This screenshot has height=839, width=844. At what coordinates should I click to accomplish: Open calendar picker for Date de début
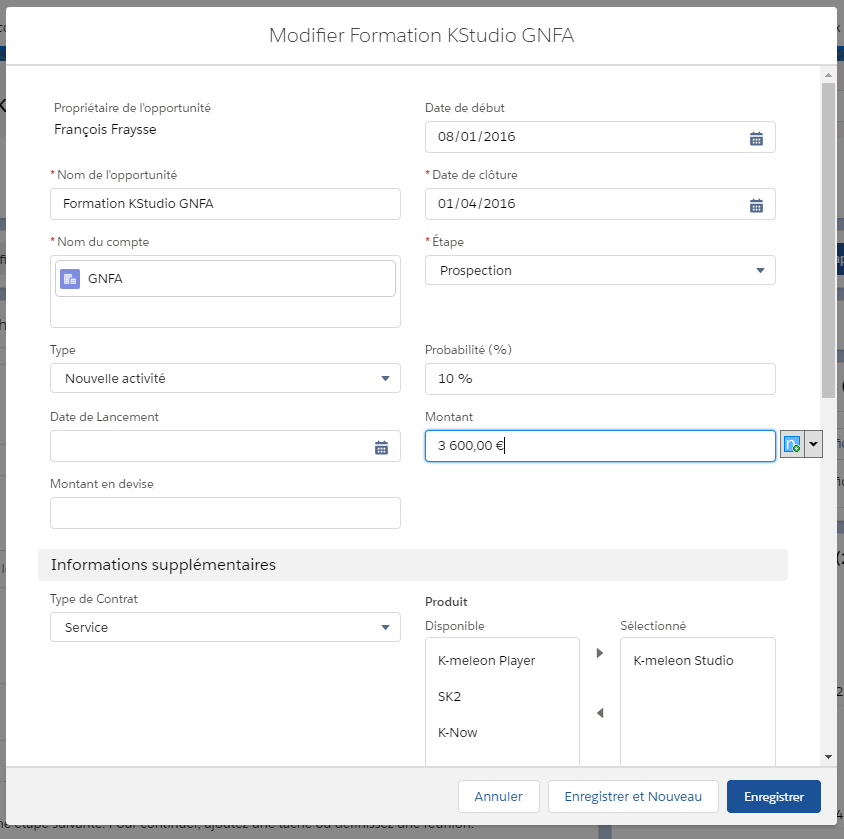pyautogui.click(x=756, y=138)
